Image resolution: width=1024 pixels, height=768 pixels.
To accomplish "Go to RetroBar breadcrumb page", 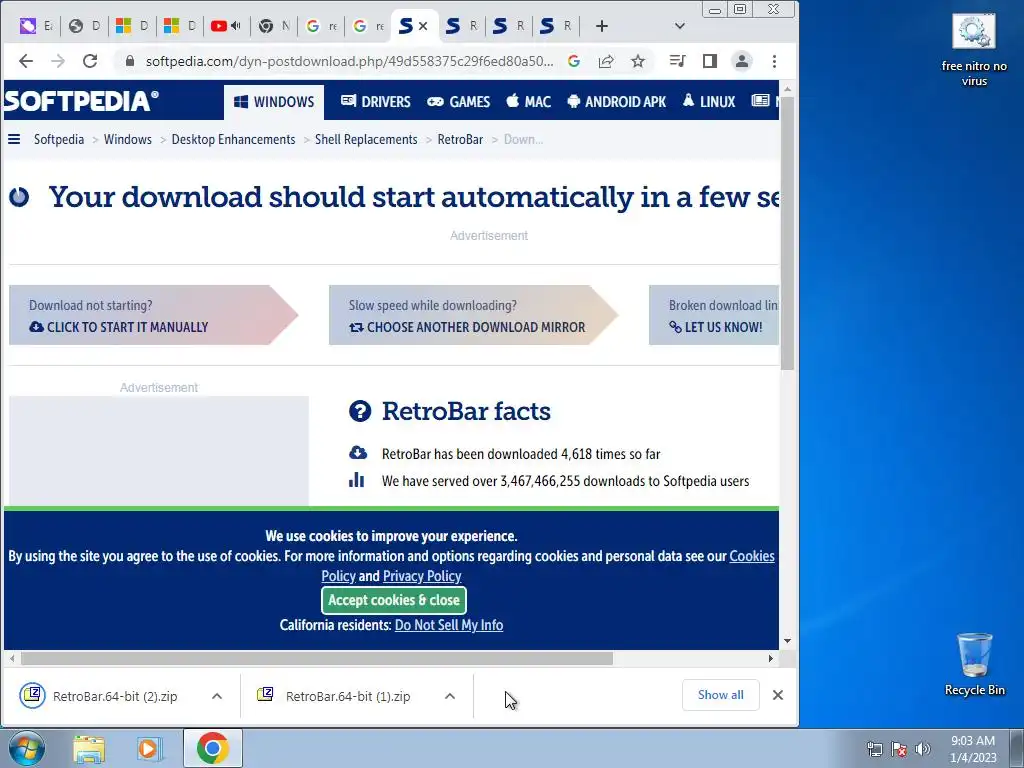I will point(460,139).
